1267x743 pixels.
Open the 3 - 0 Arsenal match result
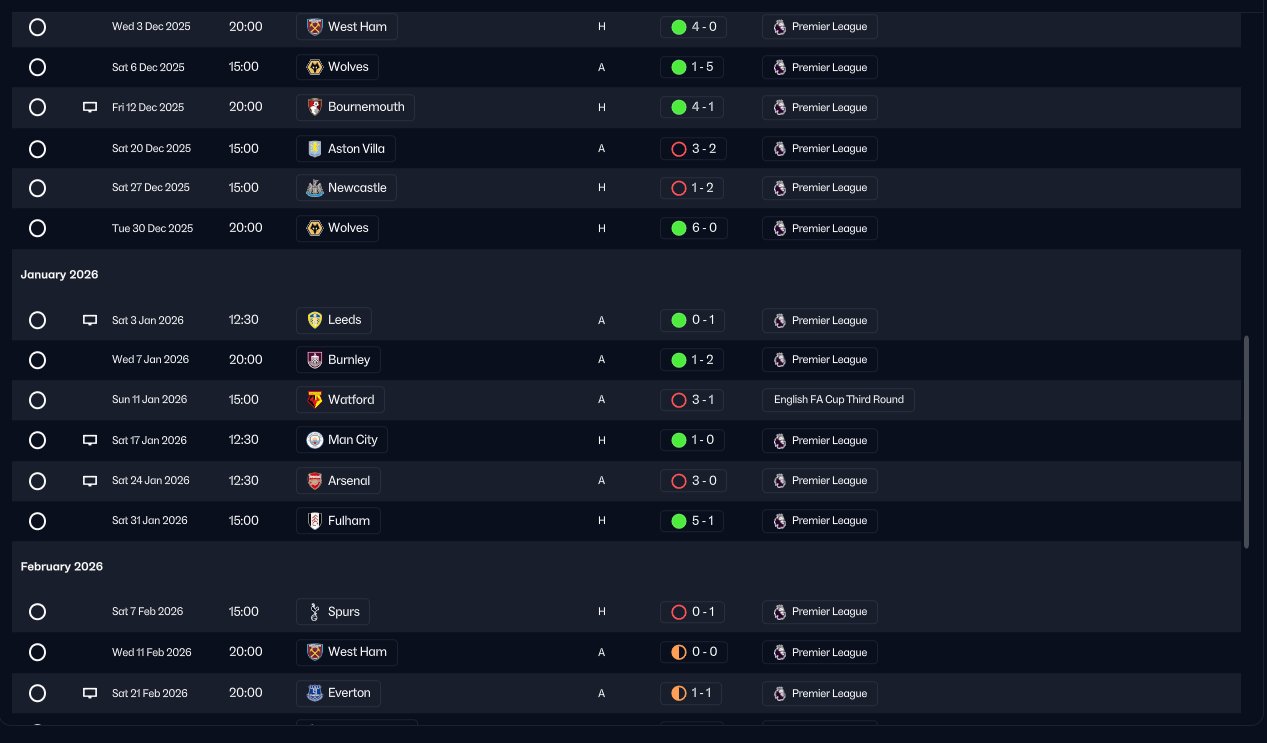(692, 481)
